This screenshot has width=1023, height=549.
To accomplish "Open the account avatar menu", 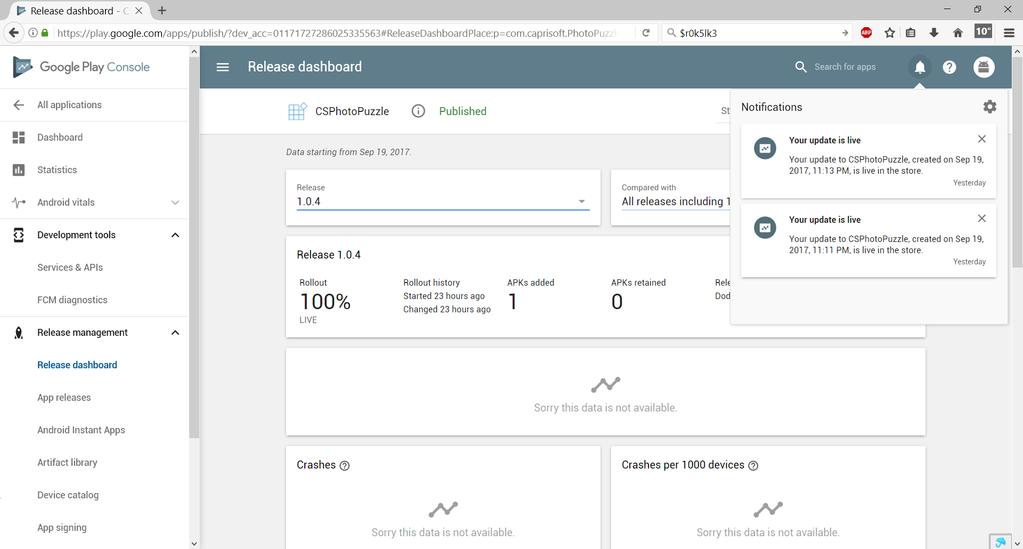I will [x=984, y=67].
